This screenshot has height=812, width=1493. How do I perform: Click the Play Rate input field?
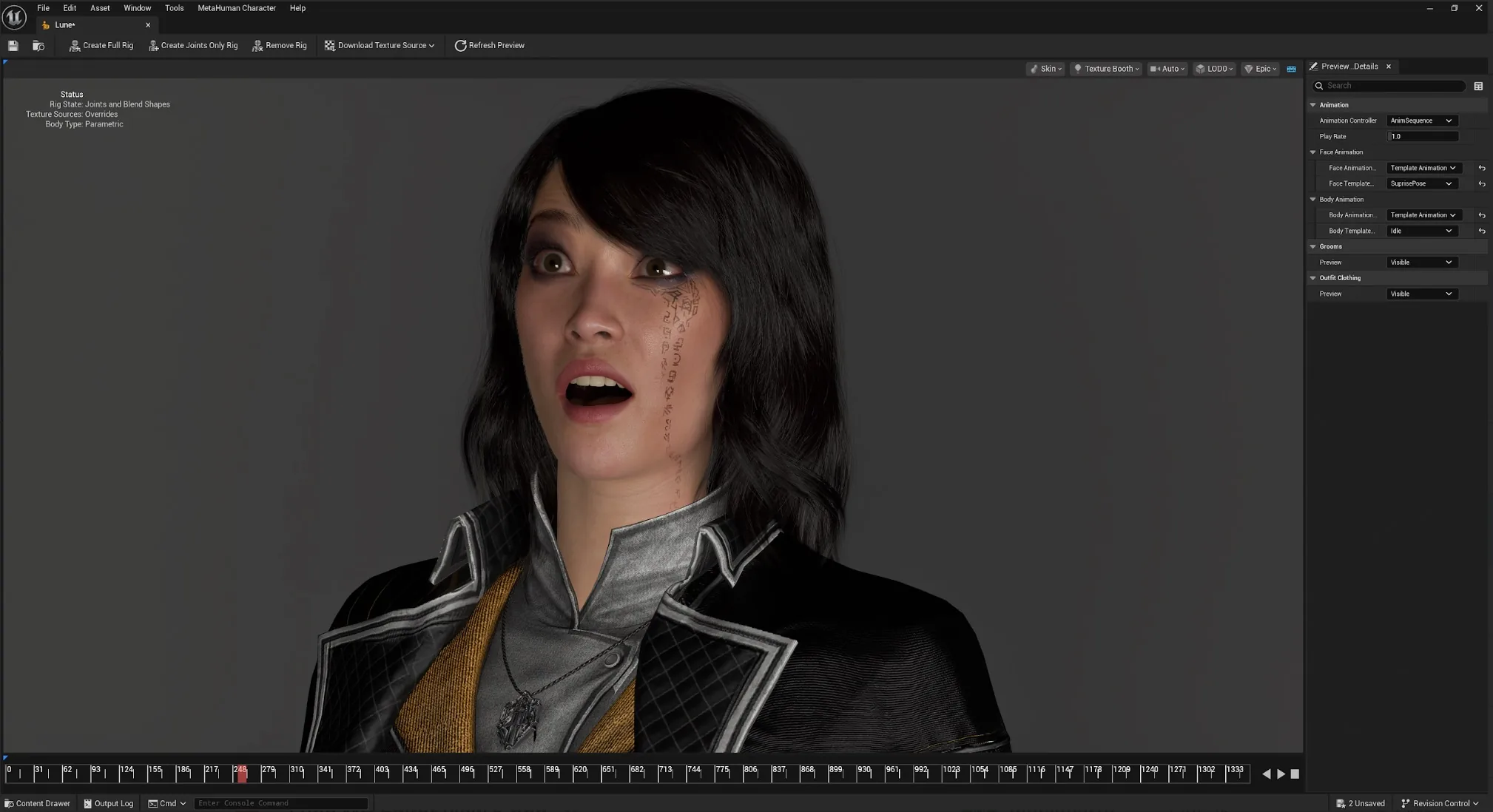coord(1422,137)
